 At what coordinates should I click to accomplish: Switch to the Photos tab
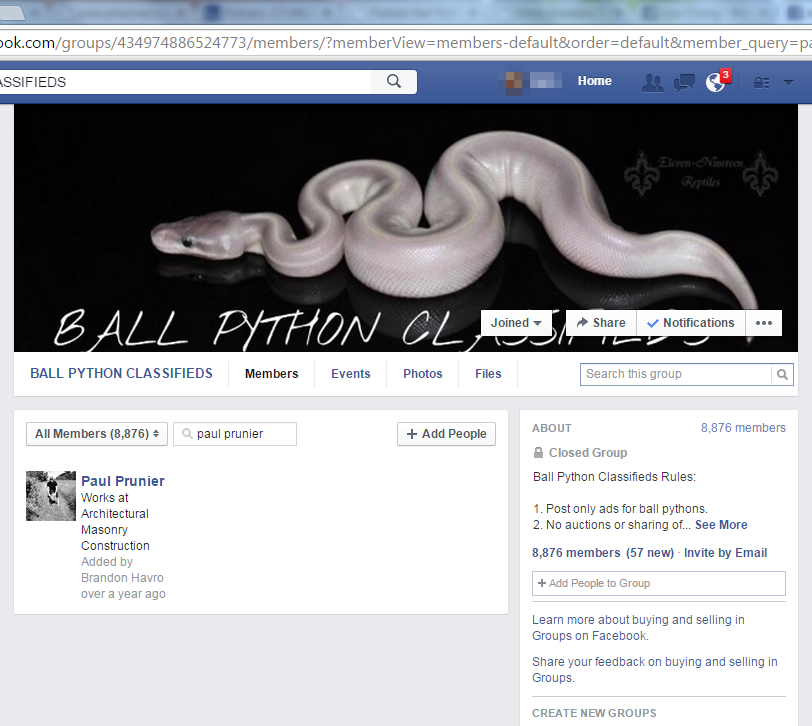(423, 374)
